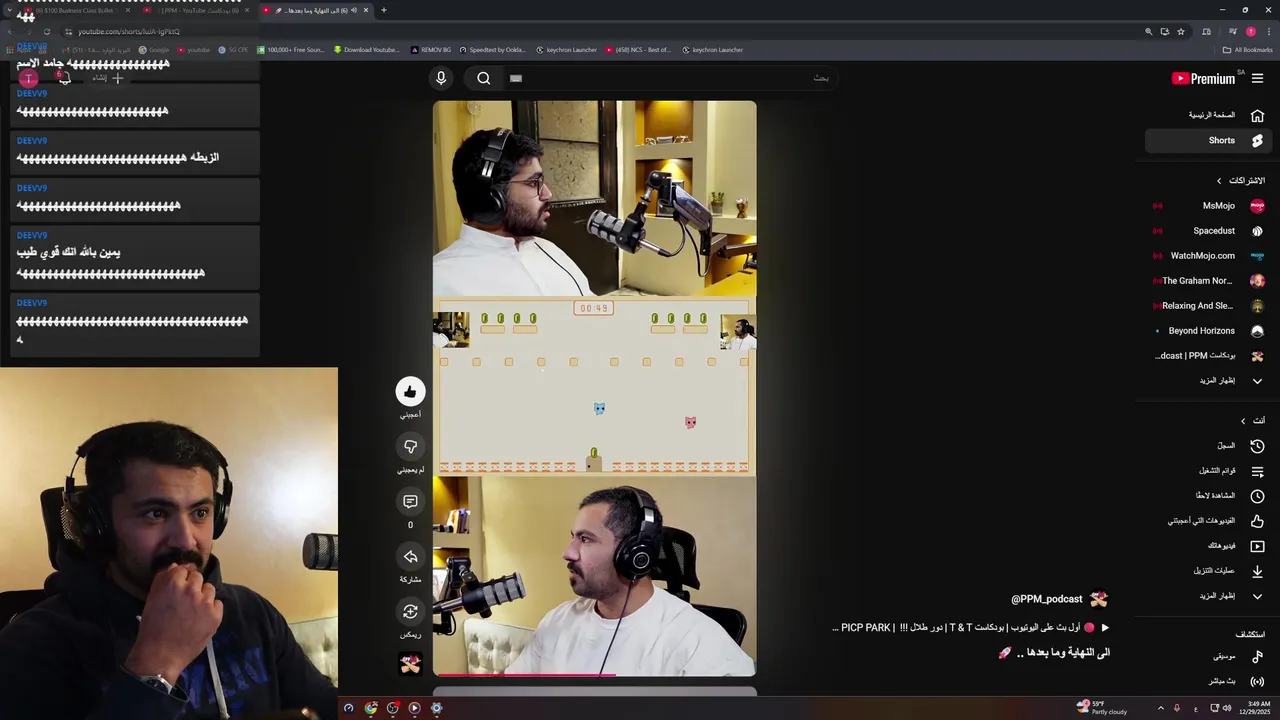Click the address bar URL
This screenshot has height=720, width=1280.
129,31
